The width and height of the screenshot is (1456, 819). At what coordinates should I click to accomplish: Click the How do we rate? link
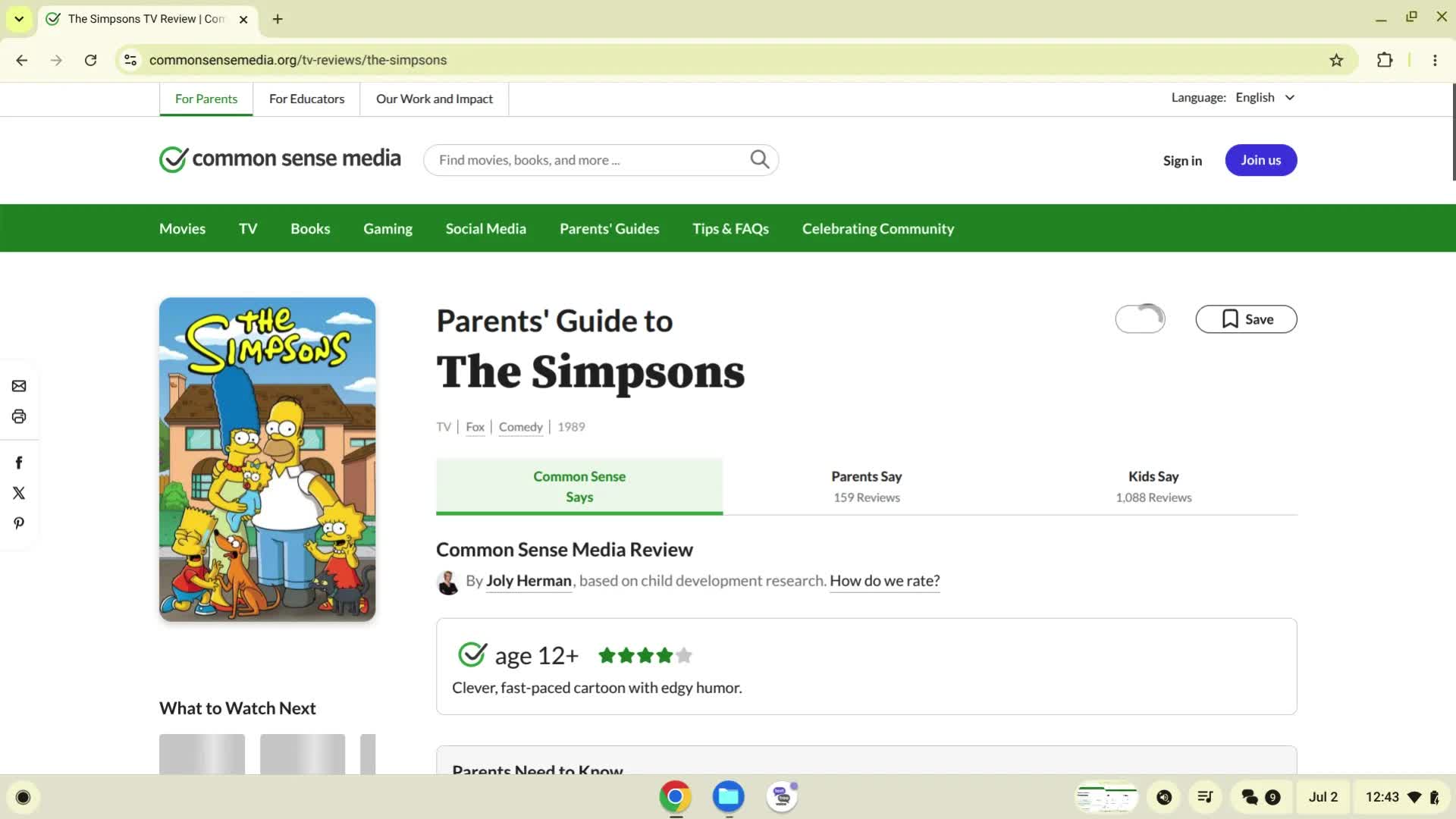click(884, 581)
